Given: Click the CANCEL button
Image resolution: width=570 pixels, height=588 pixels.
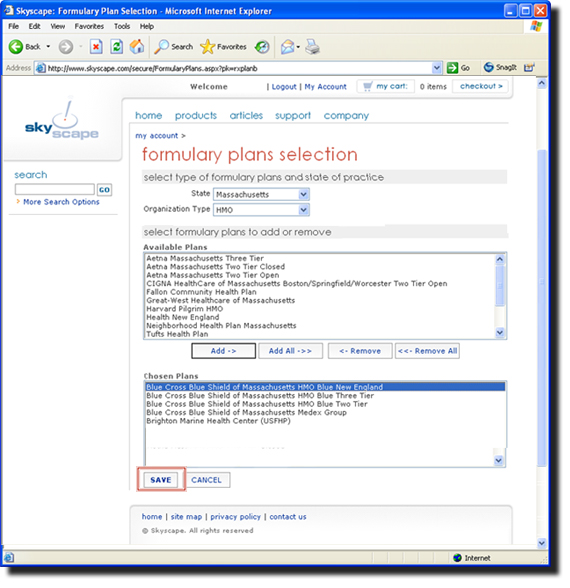Looking at the screenshot, I should coord(207,480).
